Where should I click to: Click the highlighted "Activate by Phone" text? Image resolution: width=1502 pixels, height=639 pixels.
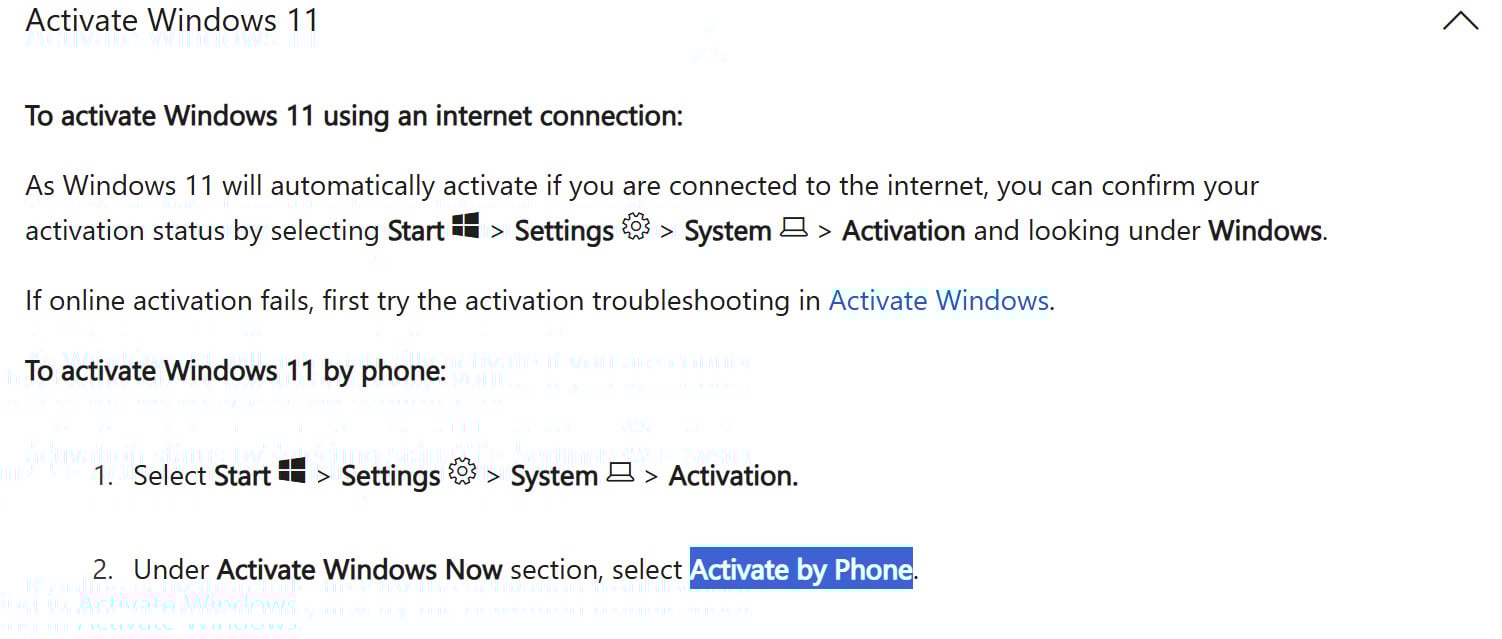point(801,569)
